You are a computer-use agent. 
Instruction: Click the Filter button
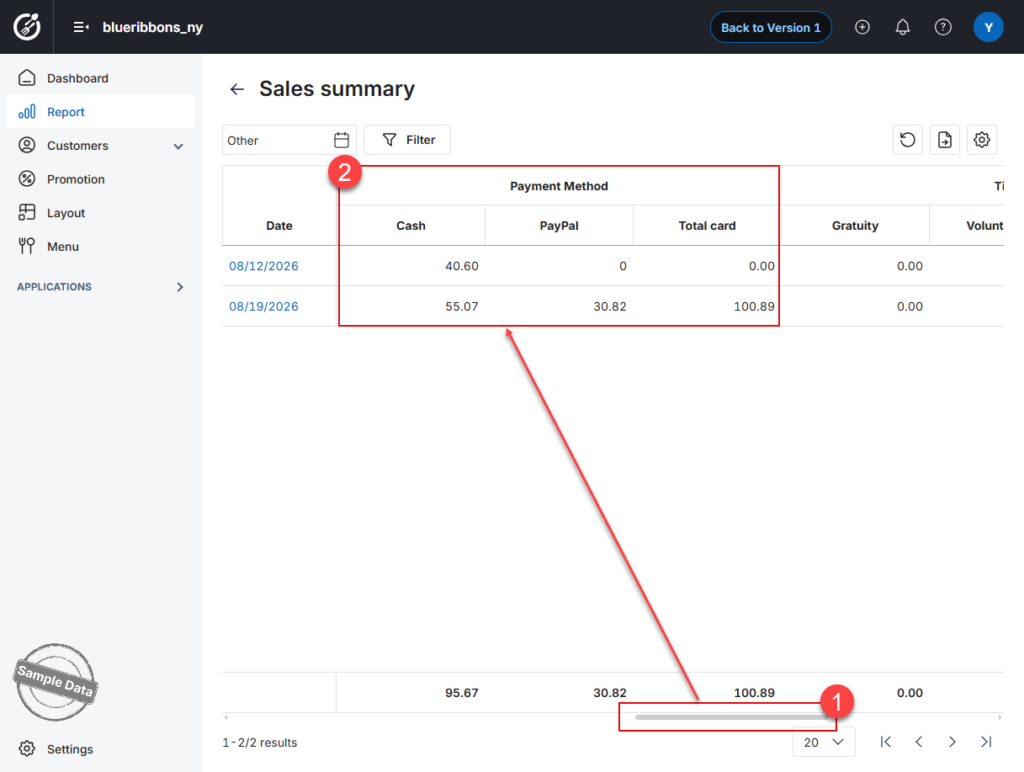click(408, 140)
